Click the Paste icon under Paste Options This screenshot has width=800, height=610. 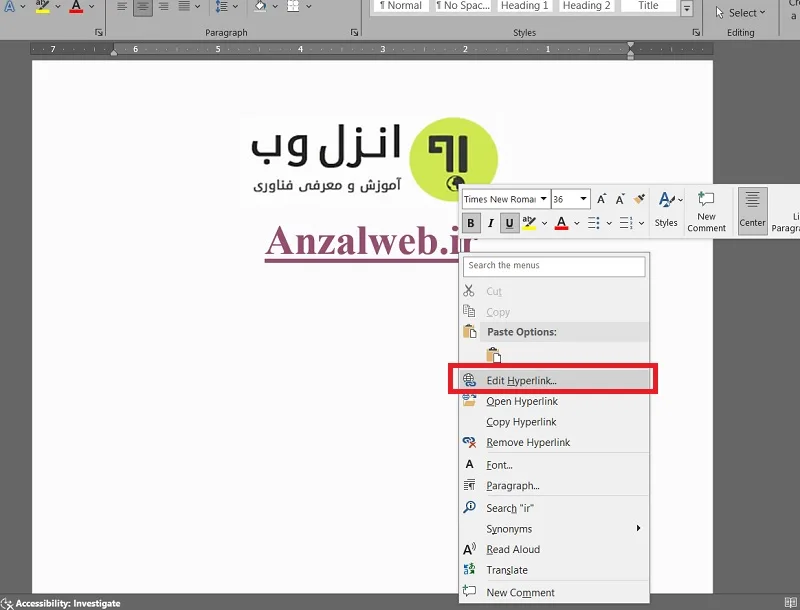[493, 354]
